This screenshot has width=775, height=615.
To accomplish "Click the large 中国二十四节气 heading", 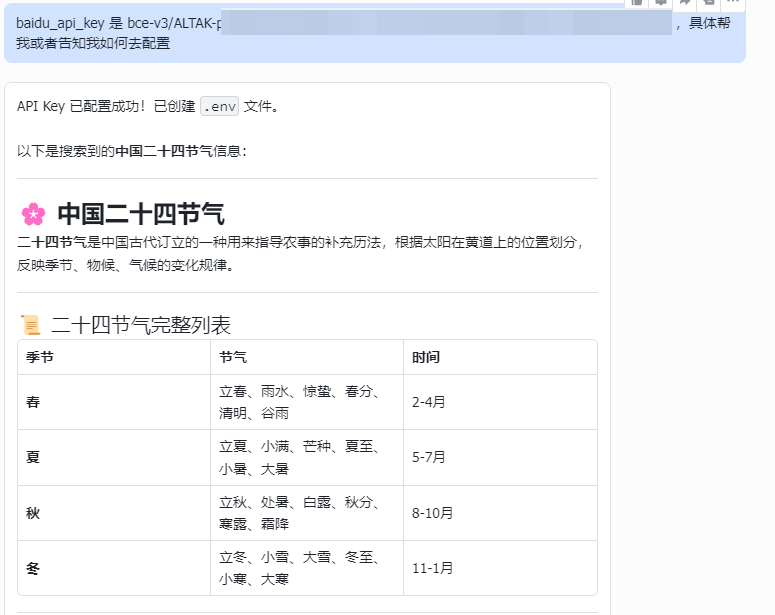I will 141,214.
